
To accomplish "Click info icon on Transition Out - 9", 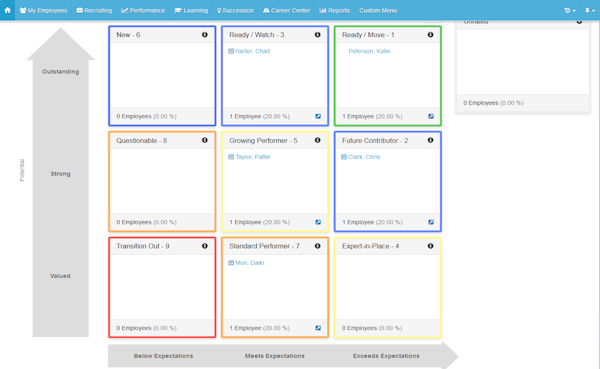I will click(x=205, y=246).
